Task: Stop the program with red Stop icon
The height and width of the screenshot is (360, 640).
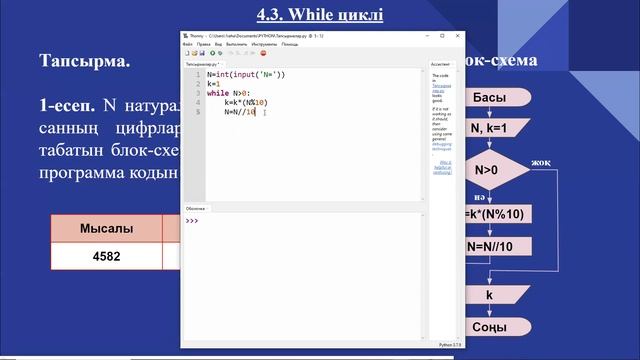Action: [x=263, y=53]
